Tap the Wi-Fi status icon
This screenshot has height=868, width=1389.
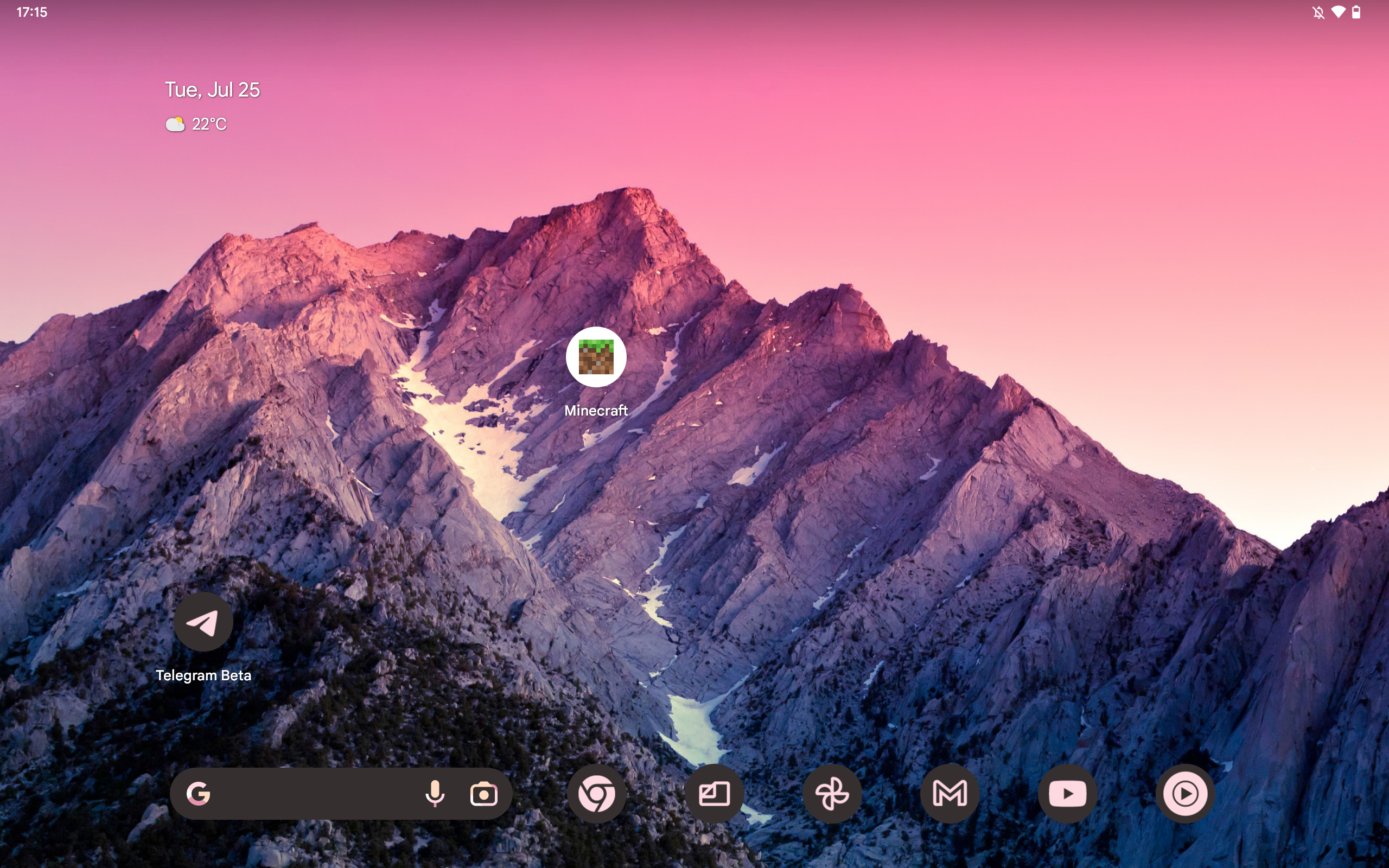coord(1338,12)
